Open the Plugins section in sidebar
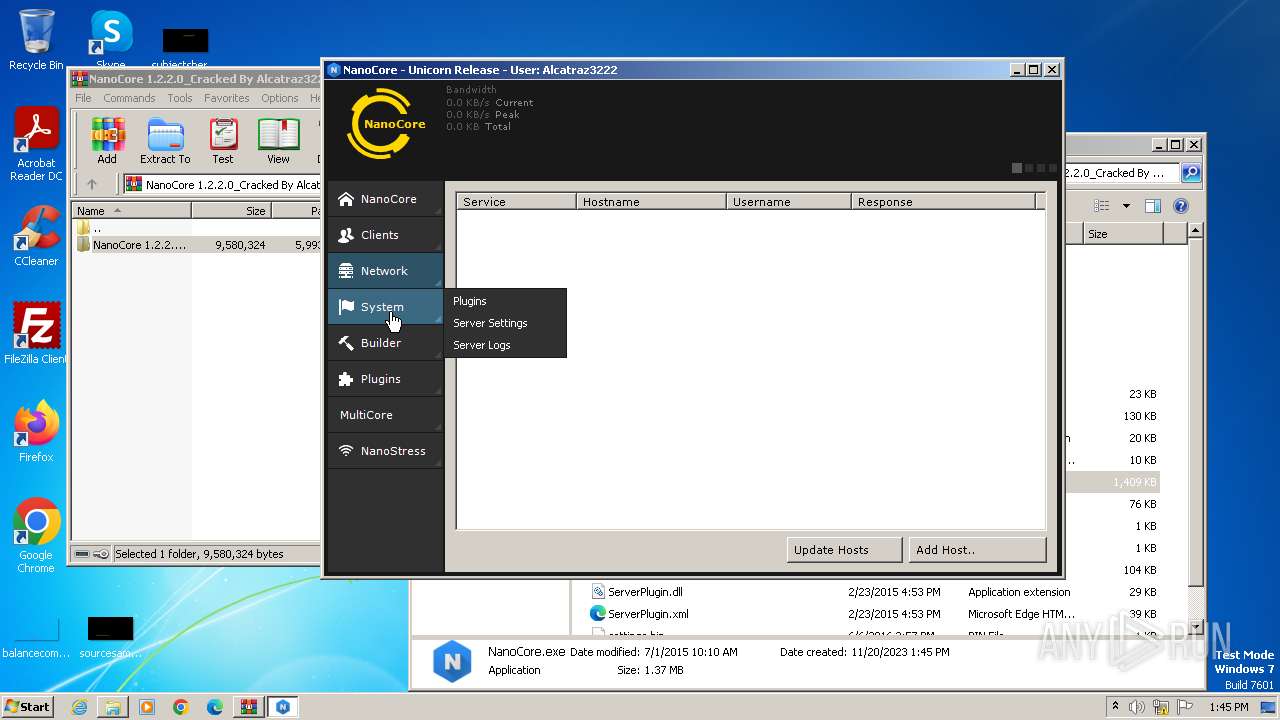Viewport: 1280px width, 720px height. click(x=385, y=379)
